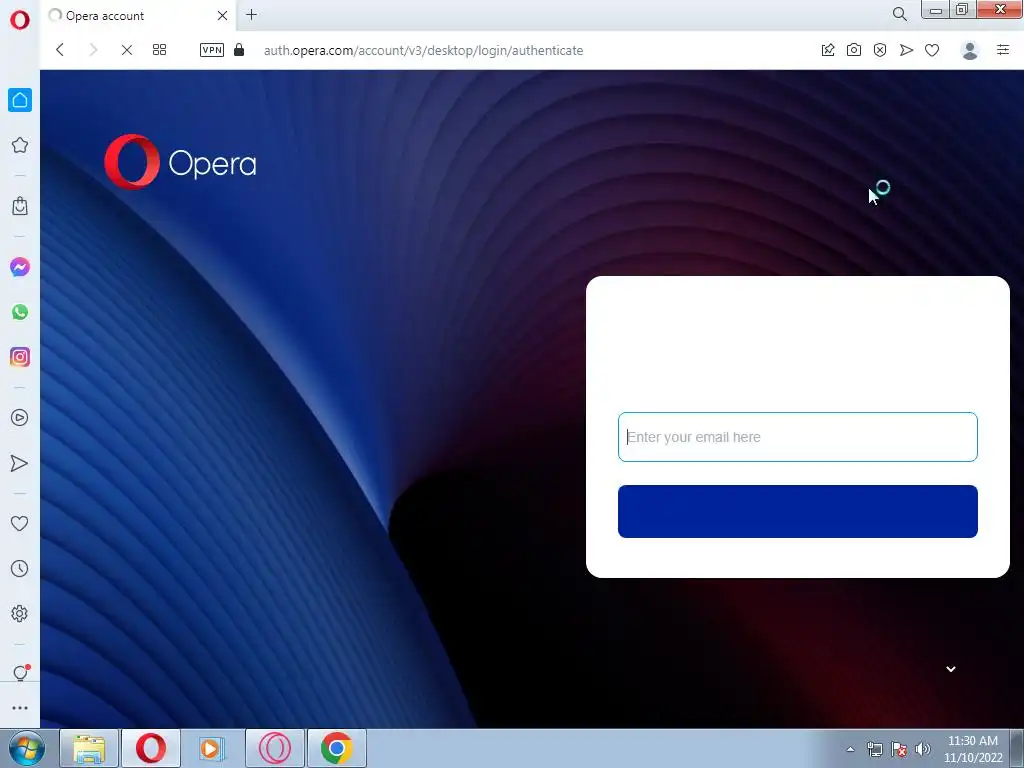
Task: Switch to Opera on the taskbar
Action: 151,748
